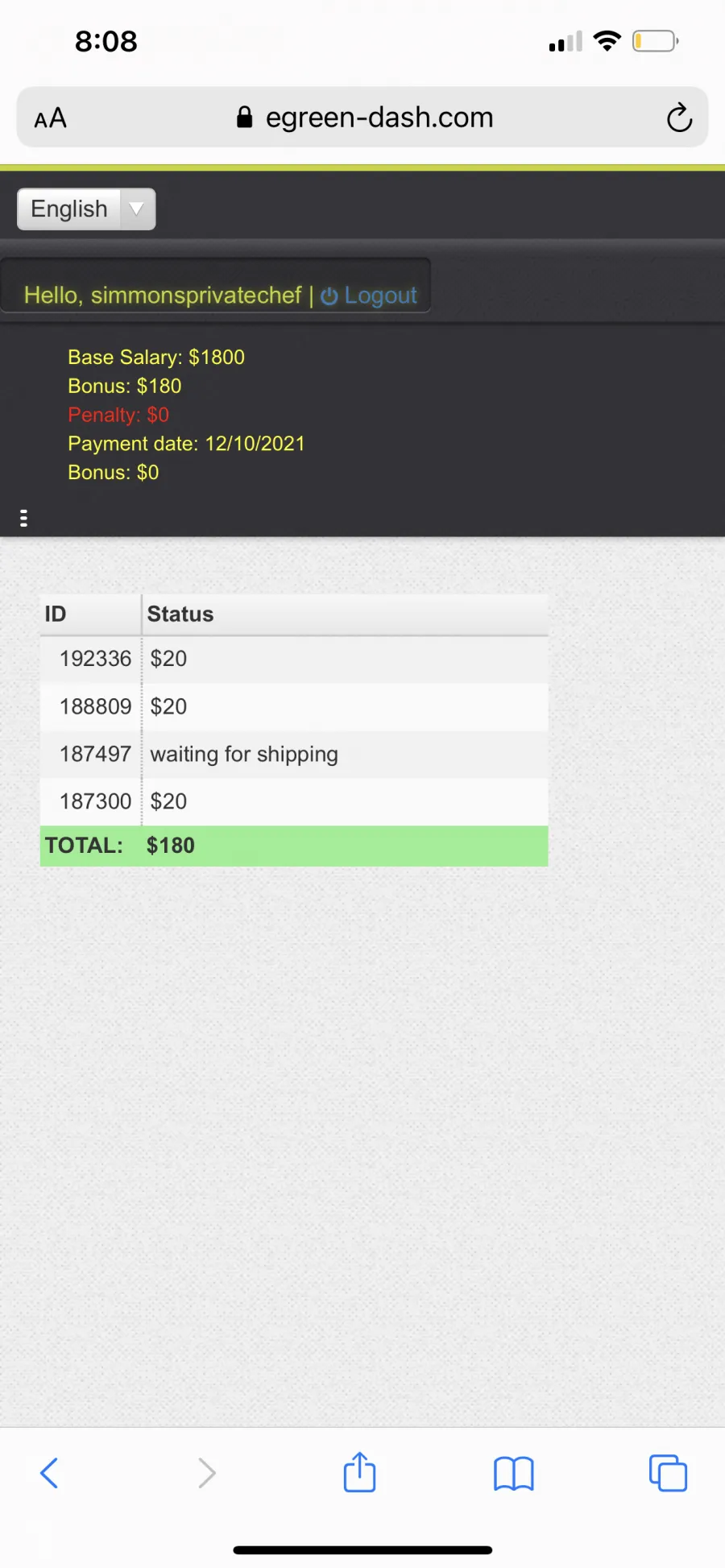The height and width of the screenshot is (1568, 725).
Task: Open the three-dot vertical menu
Action: coord(23,518)
